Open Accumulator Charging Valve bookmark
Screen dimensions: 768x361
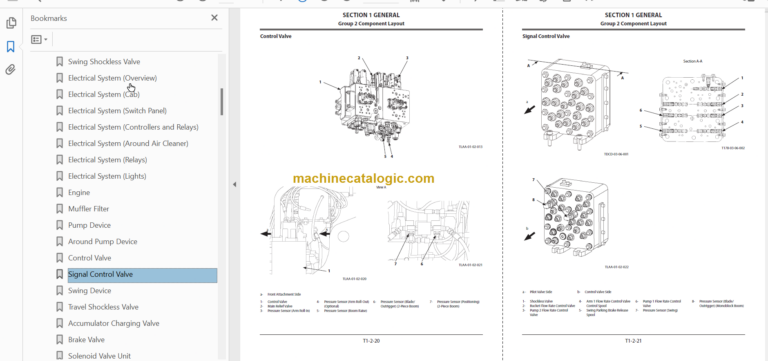point(114,323)
